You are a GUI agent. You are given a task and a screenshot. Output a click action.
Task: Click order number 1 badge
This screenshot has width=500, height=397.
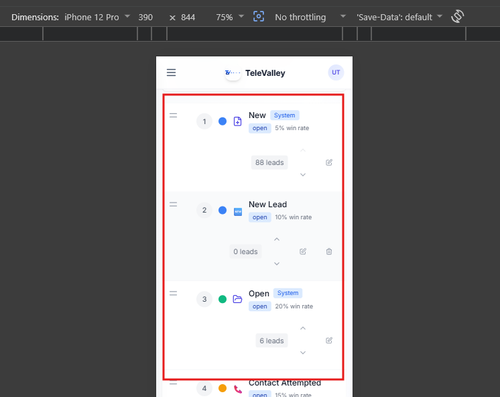[x=204, y=121]
